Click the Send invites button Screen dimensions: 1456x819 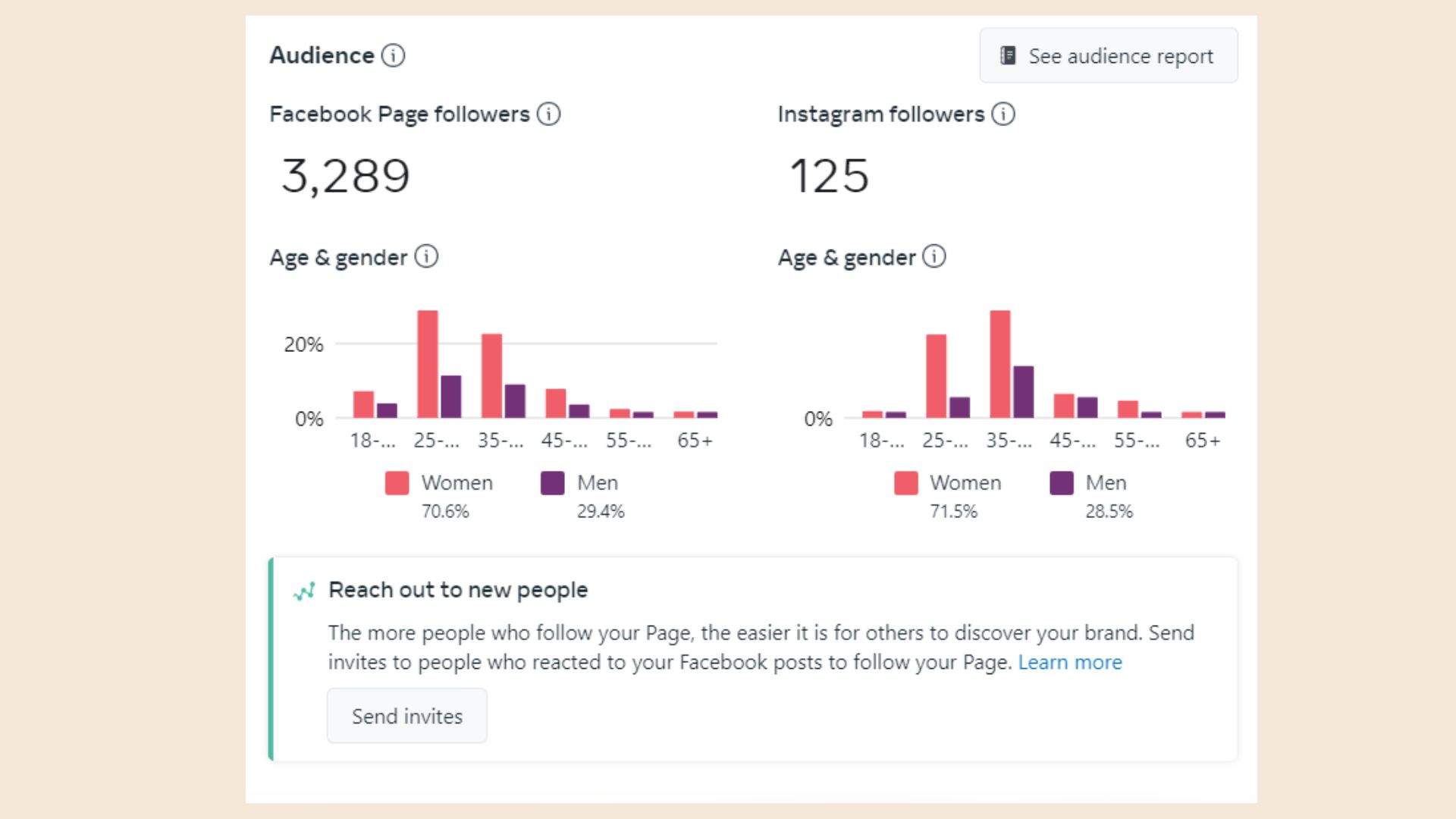407,716
